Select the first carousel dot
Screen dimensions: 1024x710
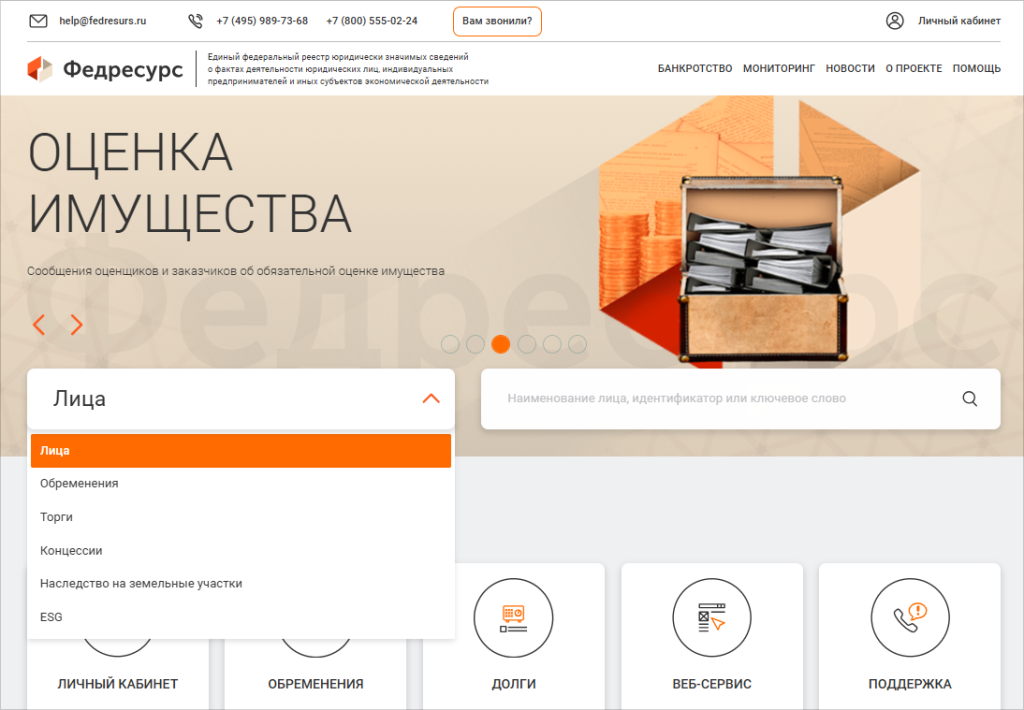[450, 344]
